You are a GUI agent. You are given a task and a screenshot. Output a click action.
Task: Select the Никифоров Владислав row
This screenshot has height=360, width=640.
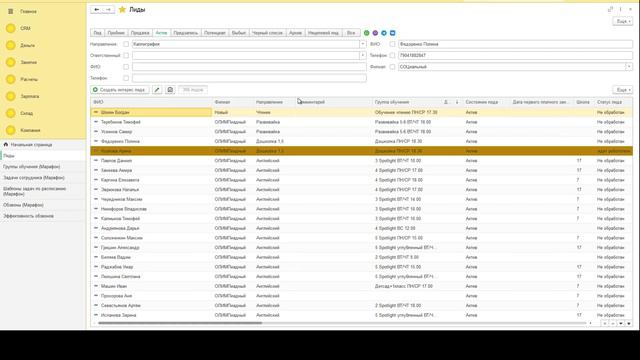361,209
